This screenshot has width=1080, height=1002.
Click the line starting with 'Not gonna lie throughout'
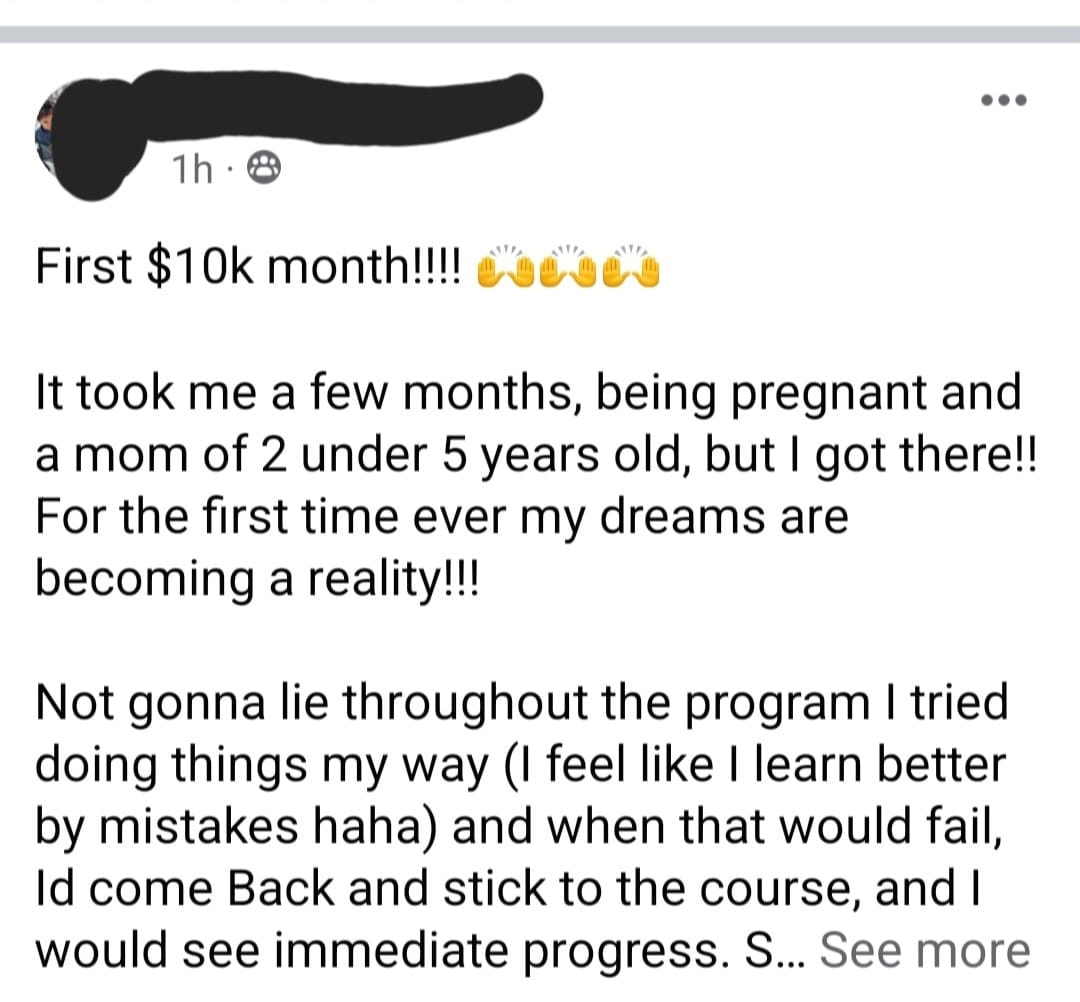[521, 704]
